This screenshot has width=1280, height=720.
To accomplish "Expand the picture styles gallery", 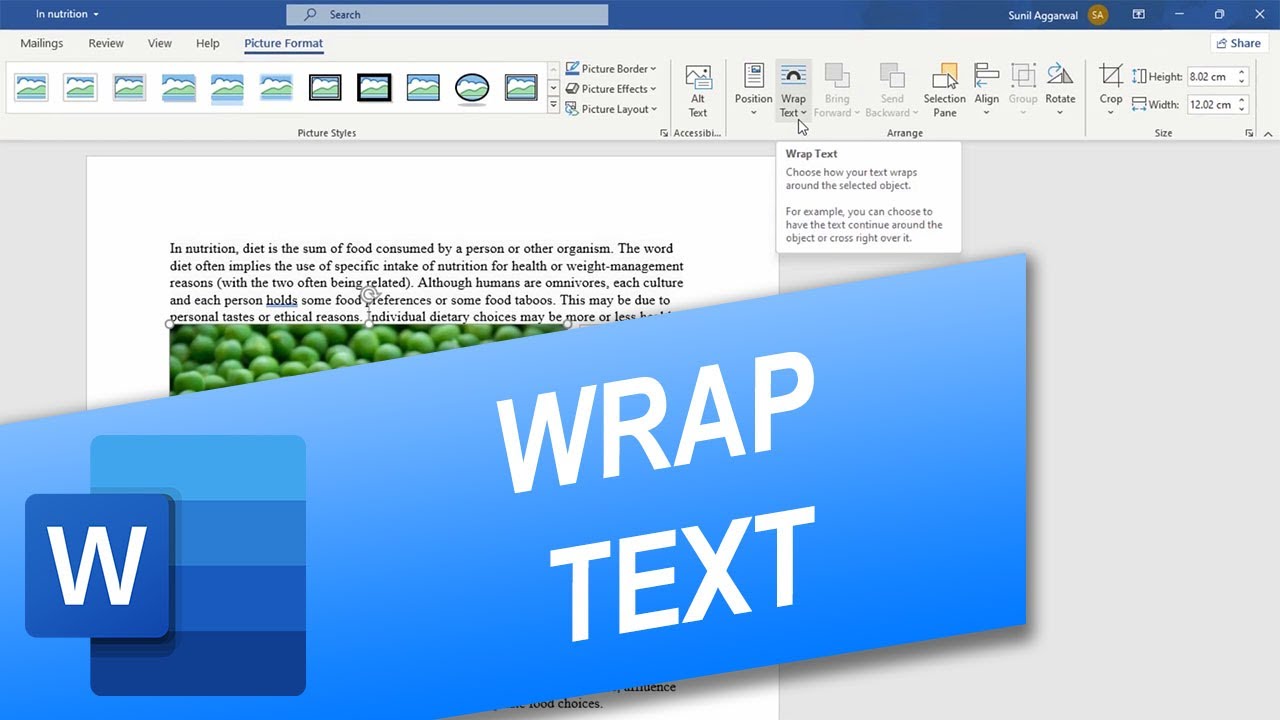I will (553, 108).
